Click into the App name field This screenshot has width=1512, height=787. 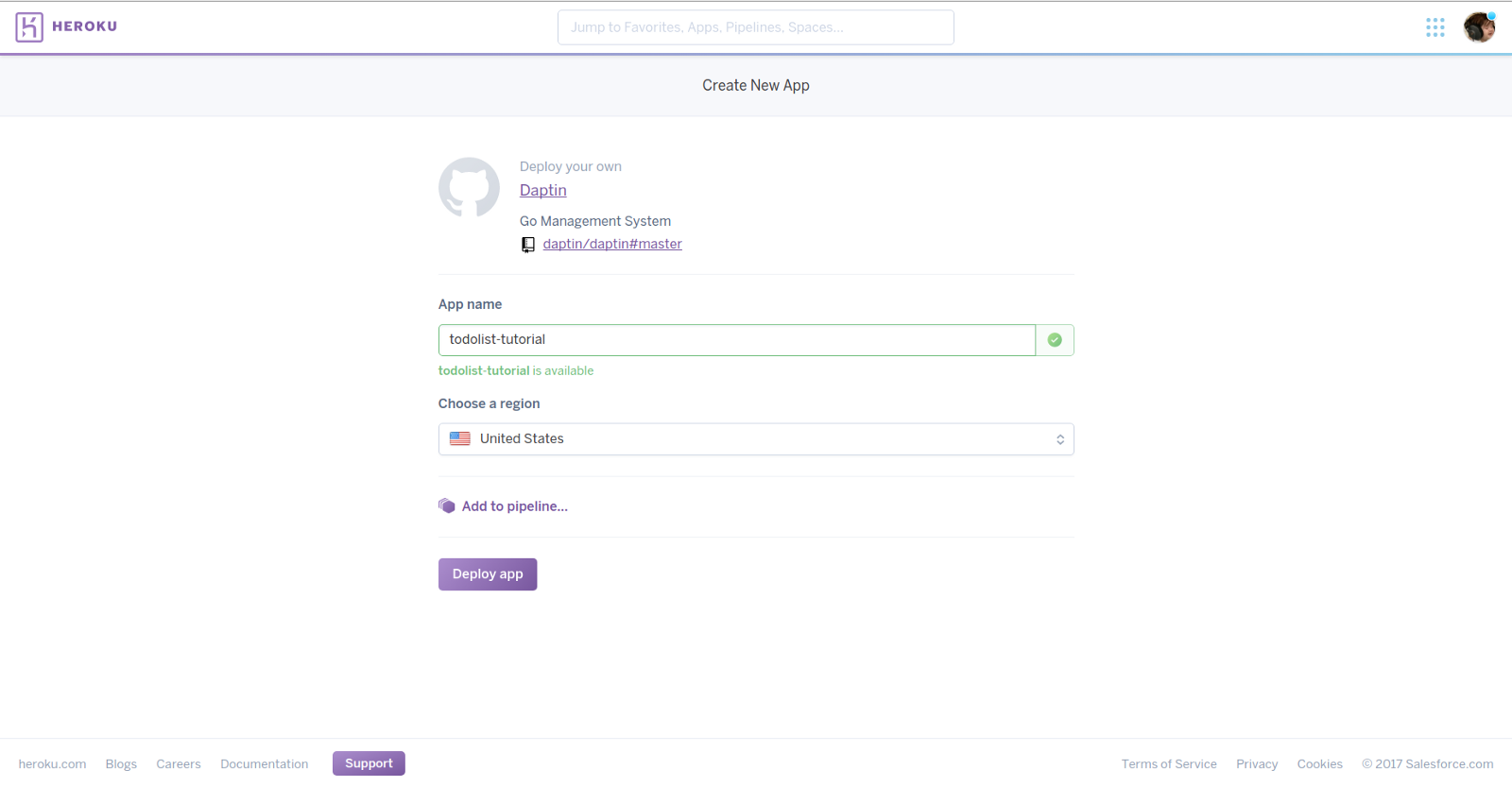[737, 340]
